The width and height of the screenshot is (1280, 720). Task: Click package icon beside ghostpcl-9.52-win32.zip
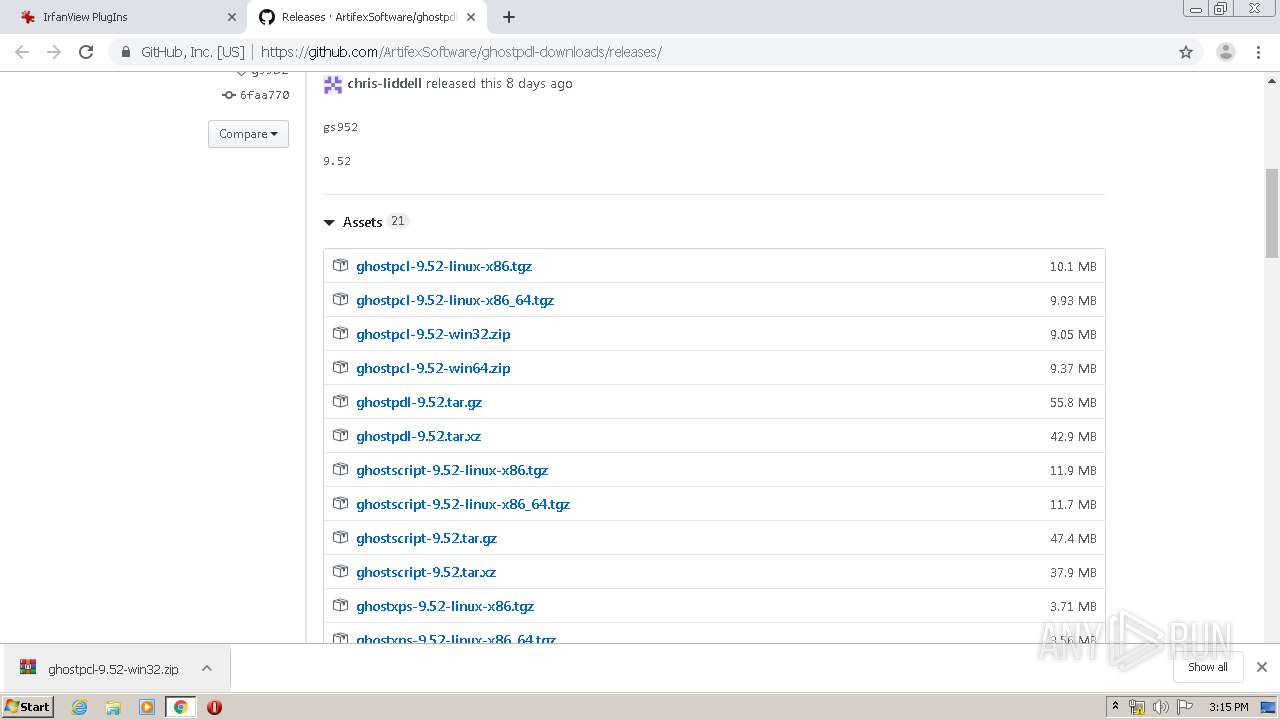point(340,334)
